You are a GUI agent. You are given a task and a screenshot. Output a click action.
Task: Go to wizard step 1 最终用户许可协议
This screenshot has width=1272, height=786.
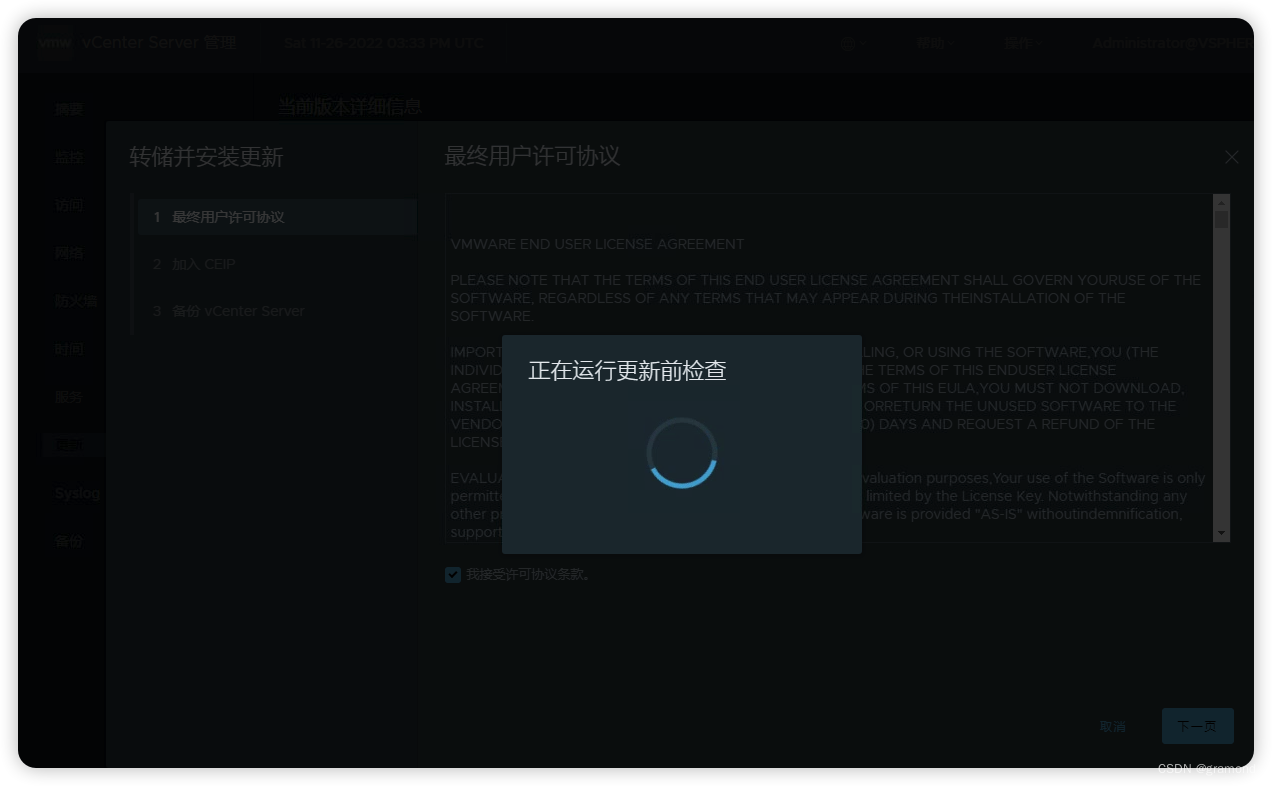point(277,217)
